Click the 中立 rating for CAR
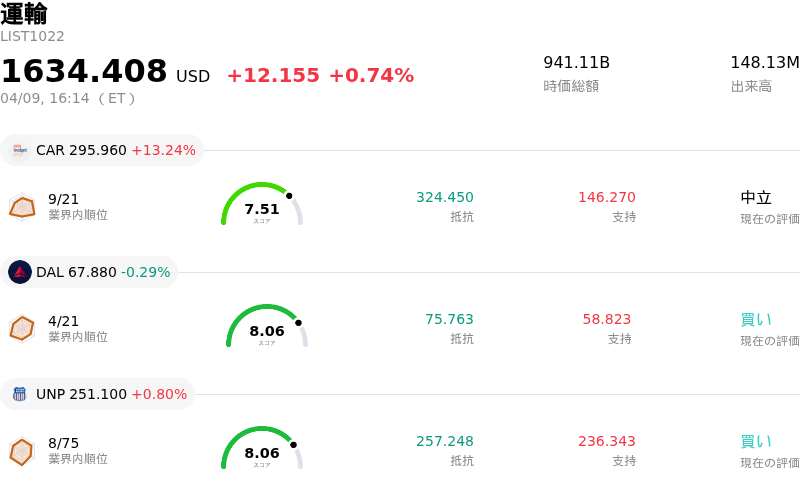This screenshot has height=488, width=800. click(x=756, y=197)
